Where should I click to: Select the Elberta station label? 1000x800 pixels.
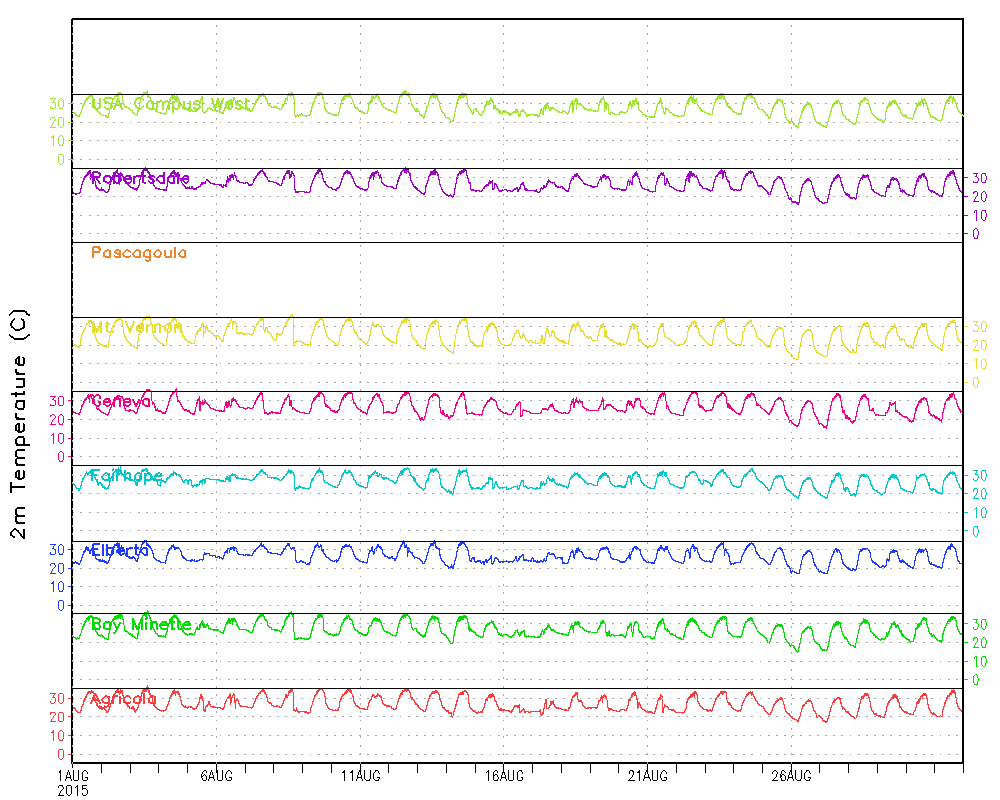120,550
